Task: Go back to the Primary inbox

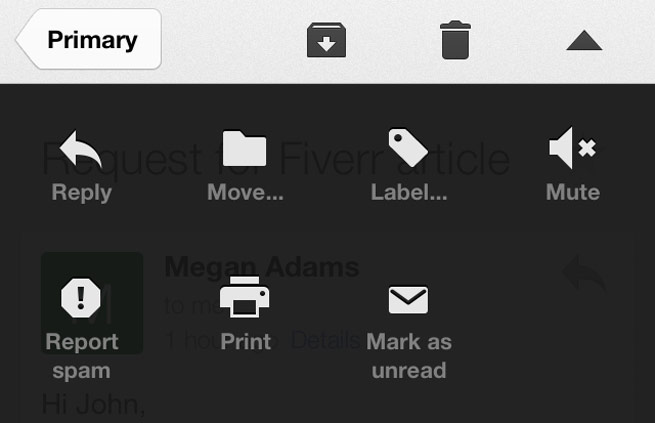Action: click(x=89, y=39)
